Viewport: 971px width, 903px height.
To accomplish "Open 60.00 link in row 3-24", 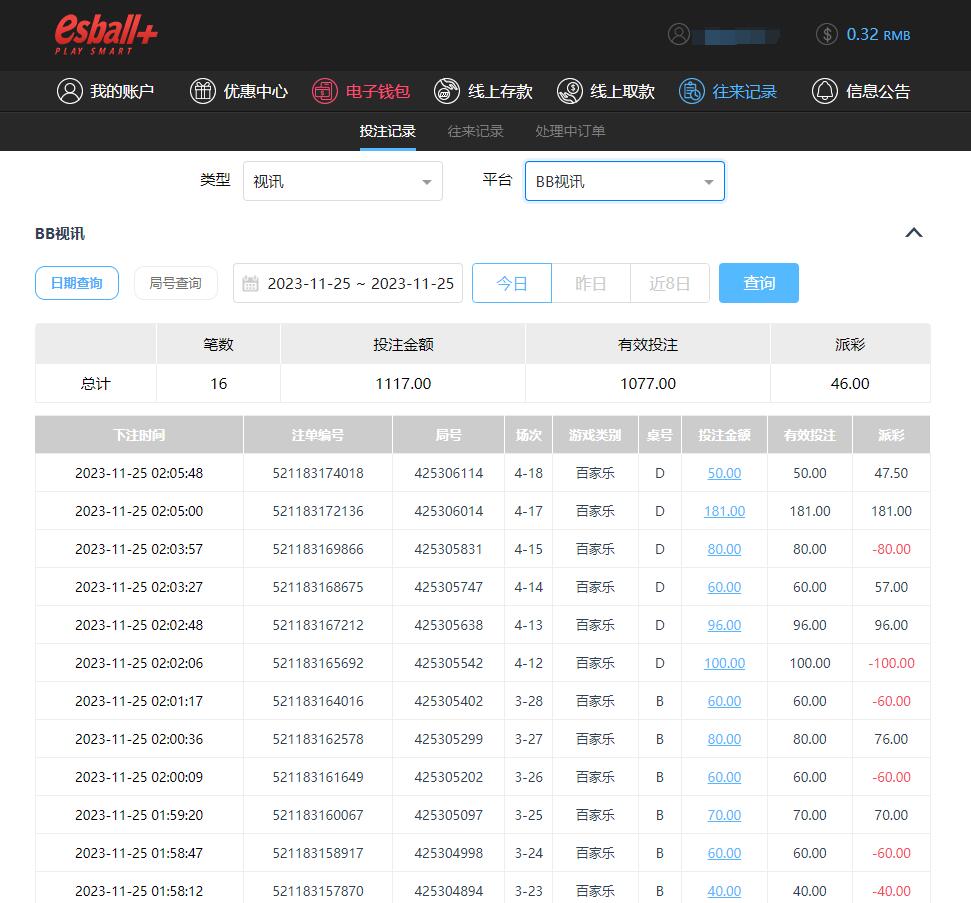I will [x=724, y=853].
